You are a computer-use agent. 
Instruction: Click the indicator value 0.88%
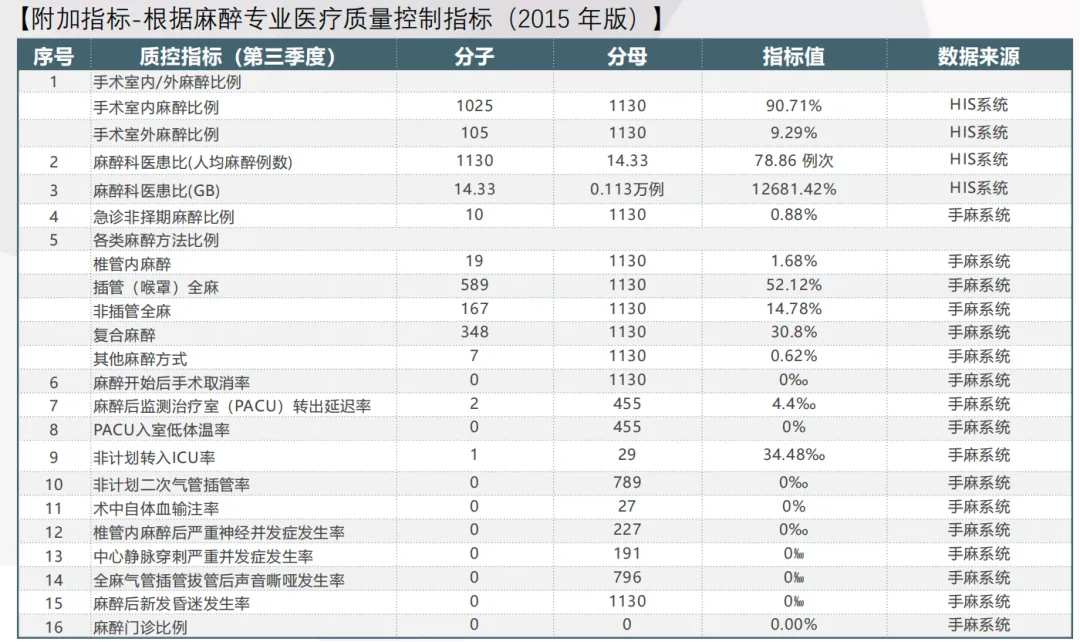(x=793, y=215)
